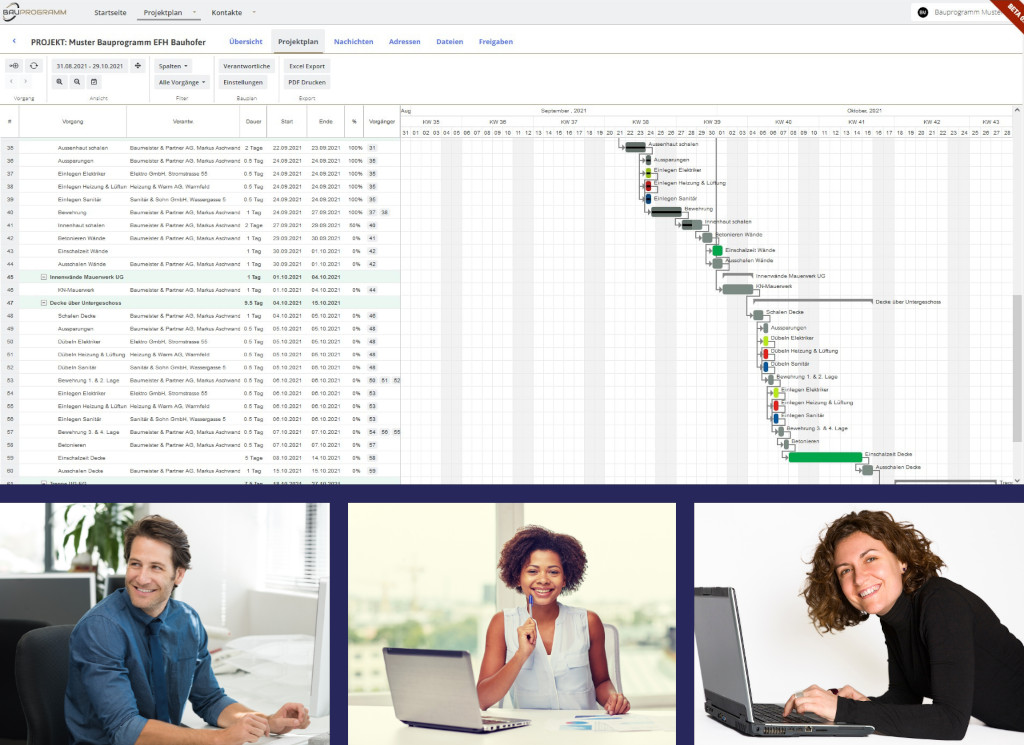The image size is (1024, 745).
Task: Click the refresh icon in the toolbar
Action: 34,66
